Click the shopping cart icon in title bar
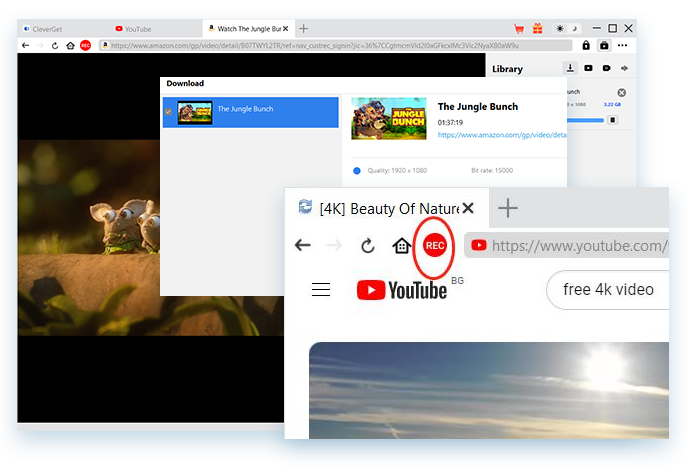This screenshot has width=689, height=474. coord(519,28)
